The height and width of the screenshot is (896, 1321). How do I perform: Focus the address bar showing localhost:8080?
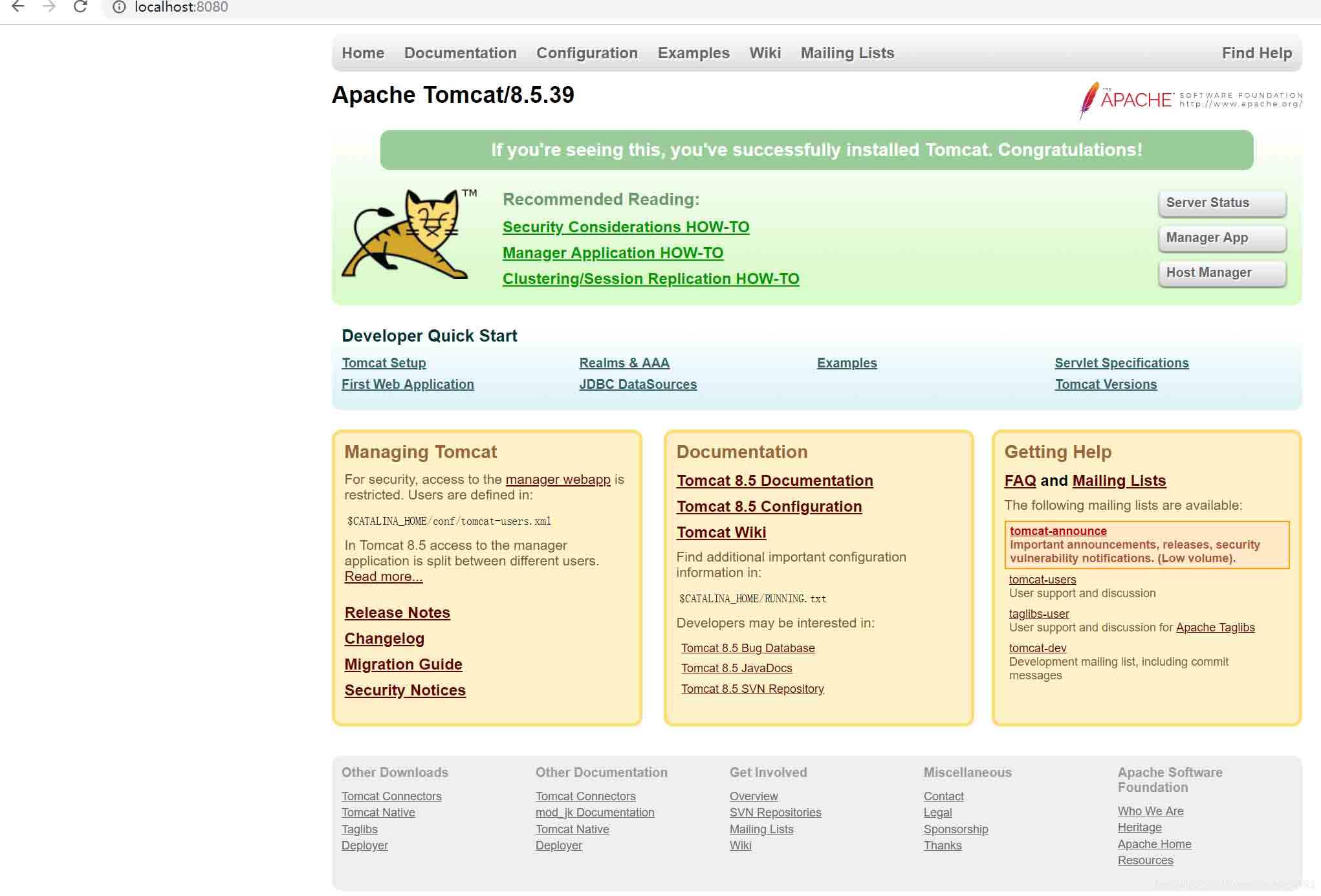712,7
